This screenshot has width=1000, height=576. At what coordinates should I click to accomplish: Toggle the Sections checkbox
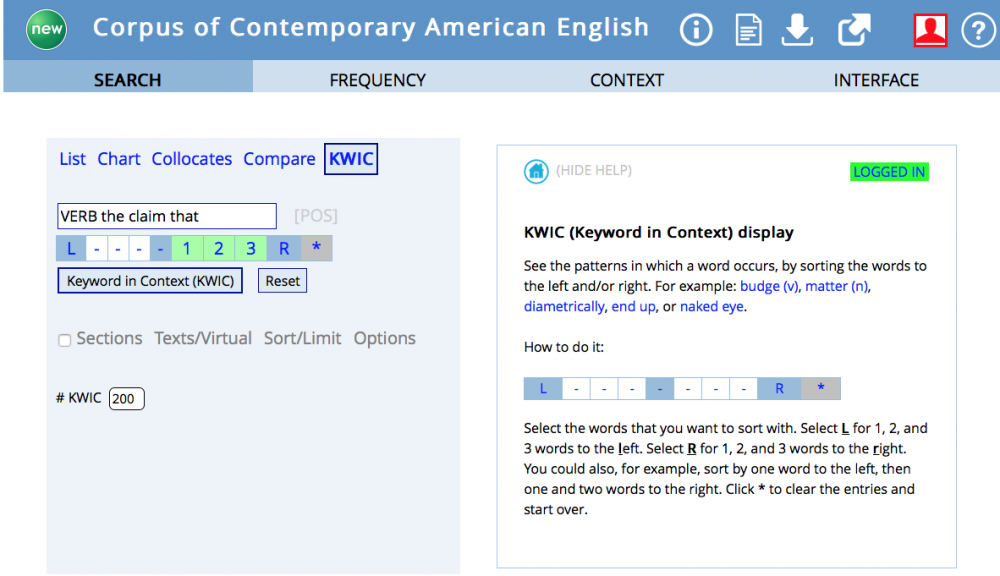[64, 340]
